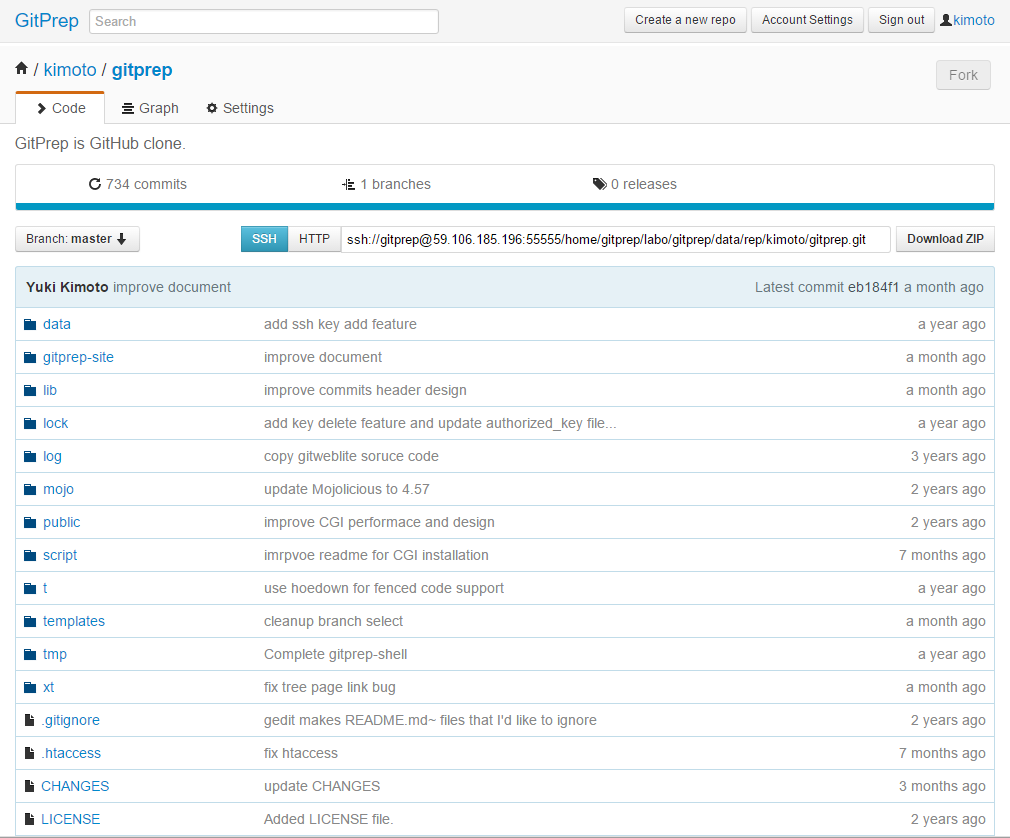Click commit message 'fix tree page link bug'
This screenshot has height=838, width=1010.
pos(330,687)
